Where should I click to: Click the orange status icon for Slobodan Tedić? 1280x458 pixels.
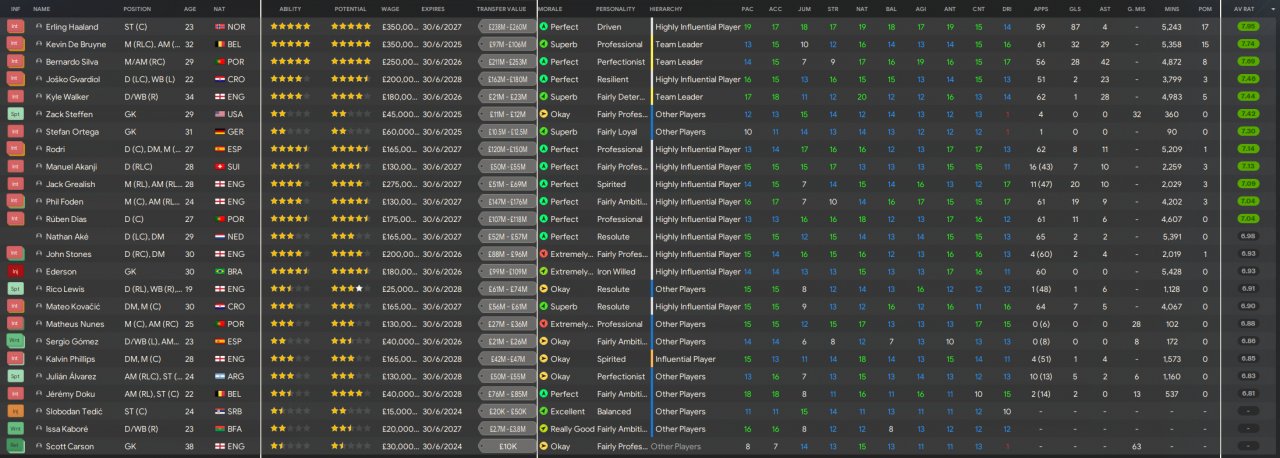click(x=15, y=412)
